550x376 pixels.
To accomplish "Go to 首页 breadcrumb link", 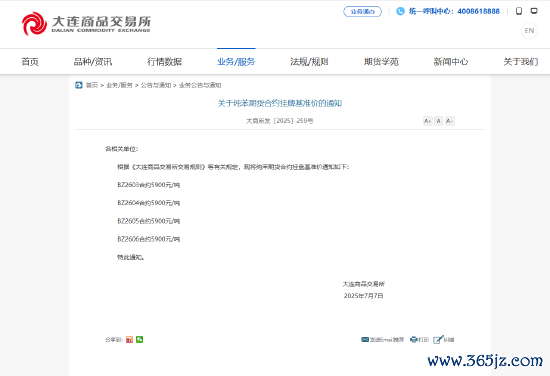I will [x=92, y=85].
